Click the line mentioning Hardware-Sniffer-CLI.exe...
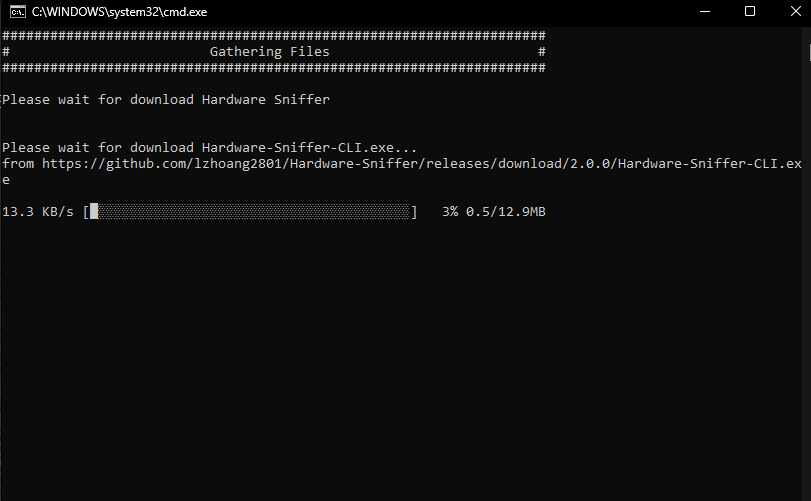 [209, 147]
